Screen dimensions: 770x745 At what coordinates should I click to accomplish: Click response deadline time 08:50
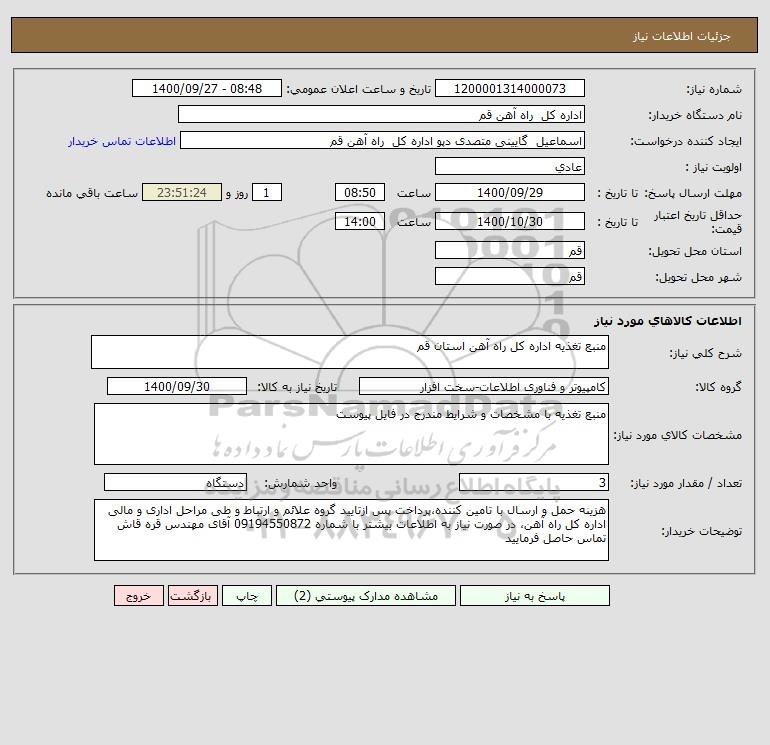[x=360, y=193]
